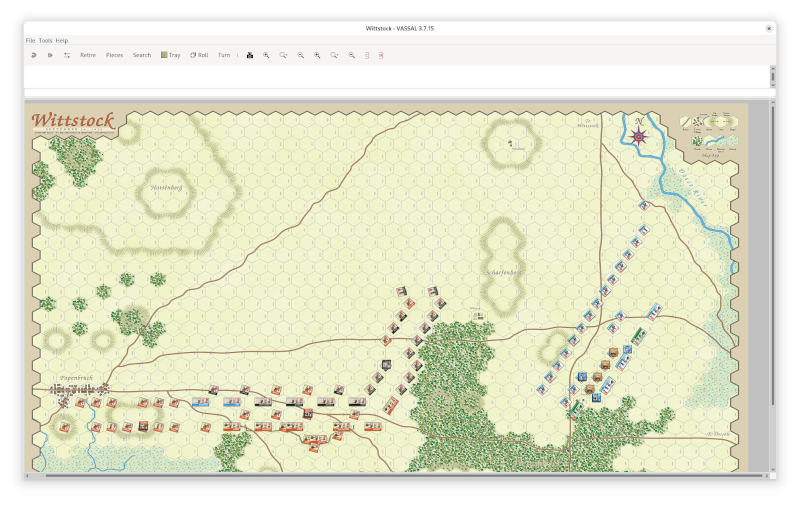Screen dimensions: 800x505
Task: Open the File menu
Action: [30, 40]
